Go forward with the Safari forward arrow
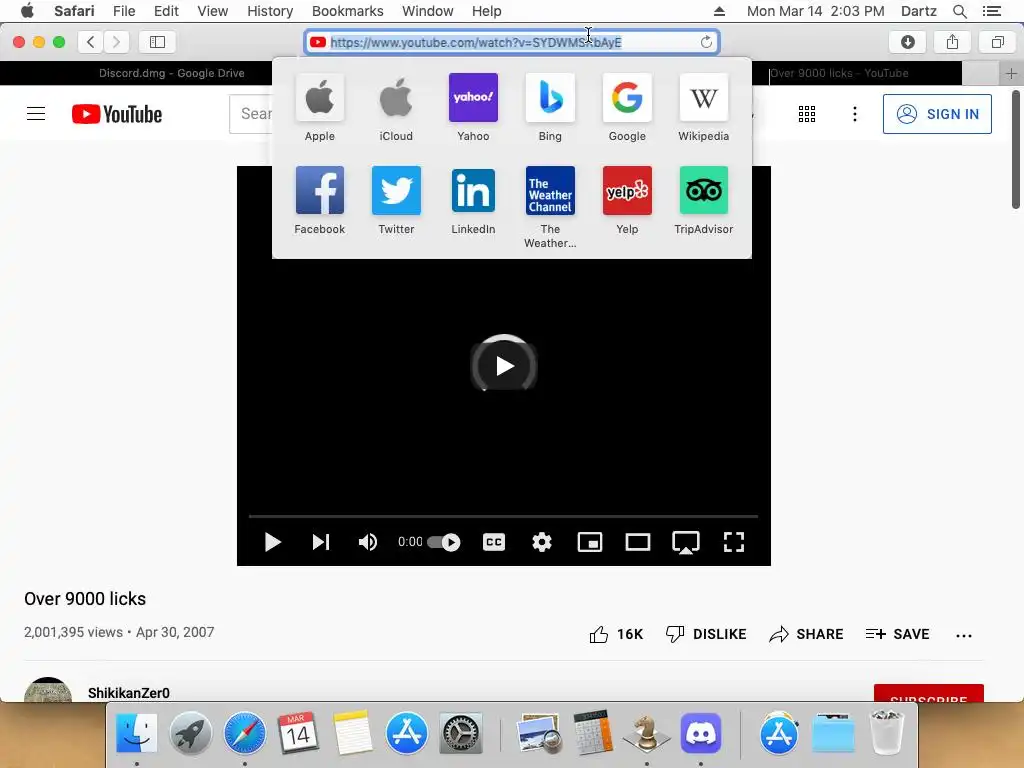The height and width of the screenshot is (768, 1024). (116, 42)
